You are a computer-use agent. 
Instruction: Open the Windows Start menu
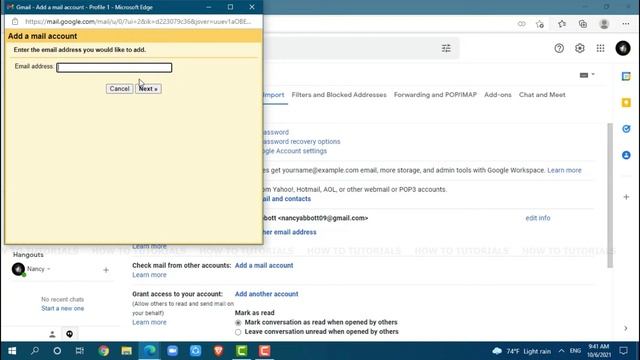pos(12,351)
